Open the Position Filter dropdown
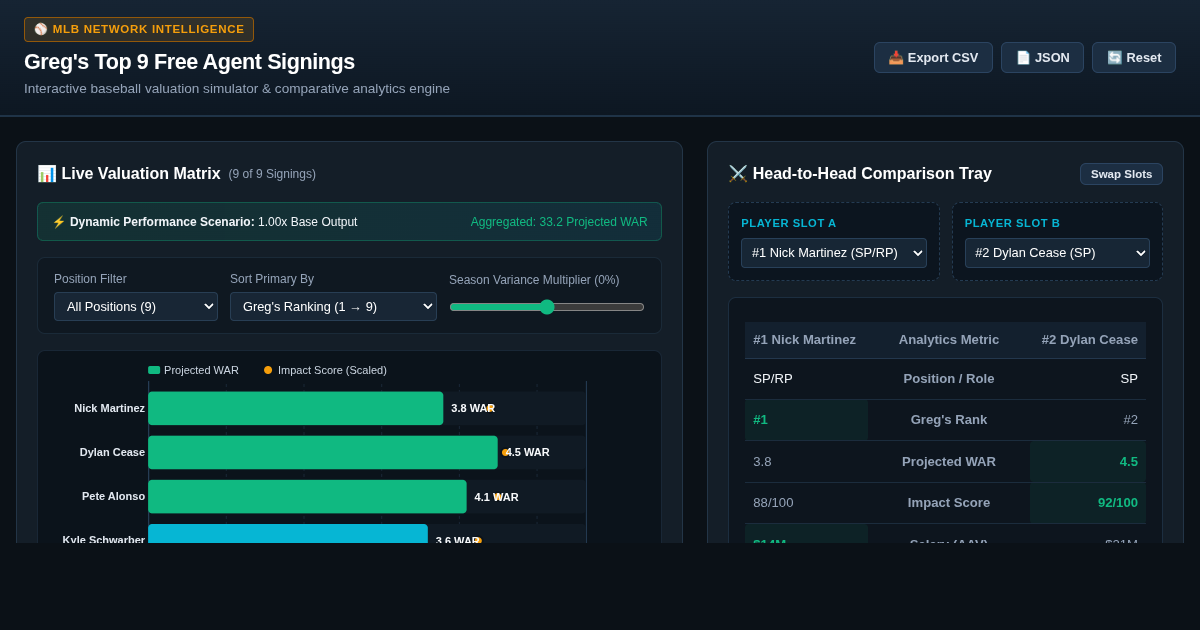The height and width of the screenshot is (630, 1200). click(136, 306)
